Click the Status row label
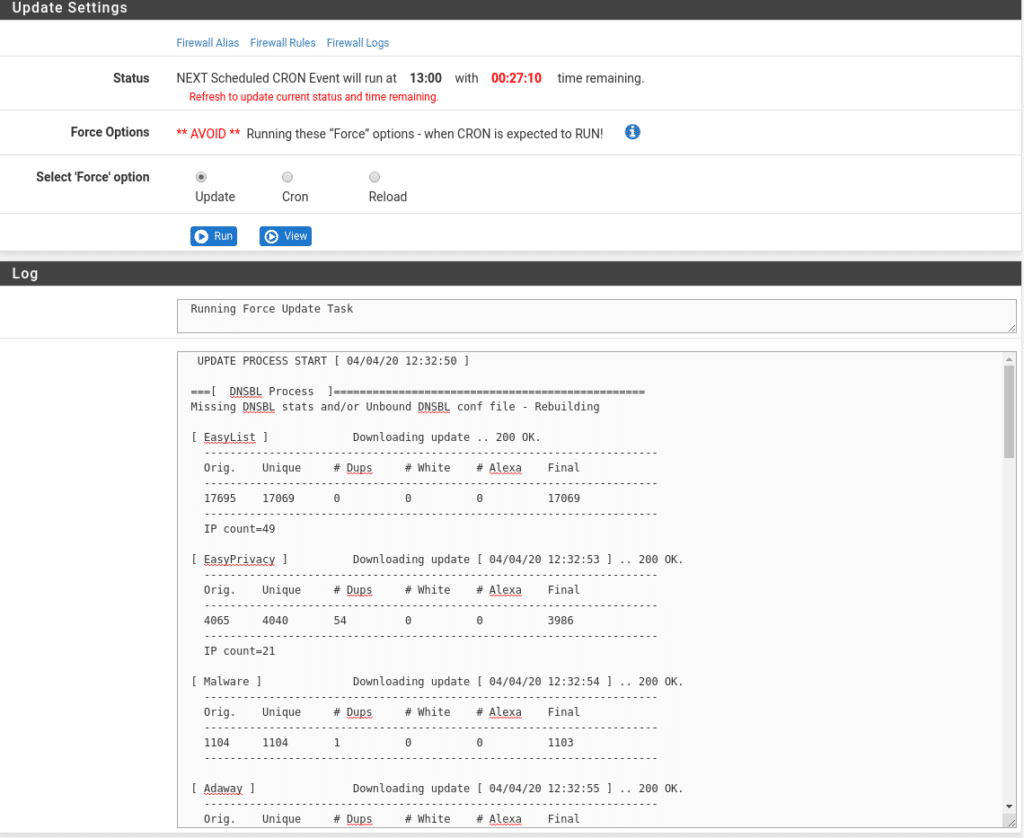The width and height of the screenshot is (1024, 838). click(x=131, y=78)
